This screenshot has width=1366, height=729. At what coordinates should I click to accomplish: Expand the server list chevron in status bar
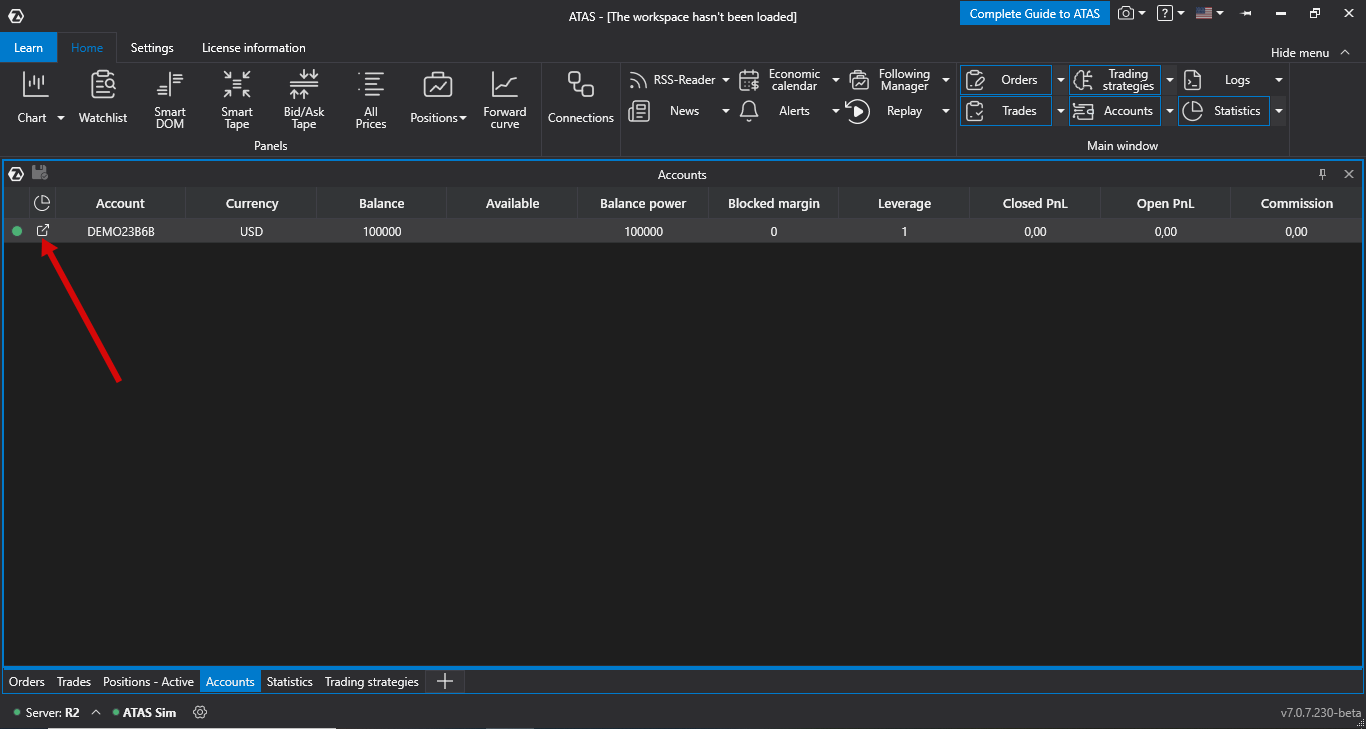pos(96,712)
